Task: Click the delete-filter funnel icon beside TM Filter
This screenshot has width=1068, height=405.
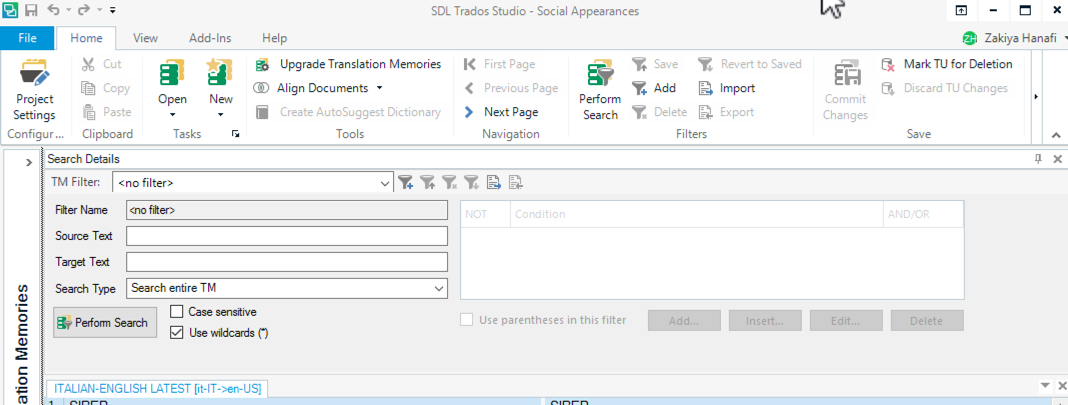Action: coord(450,182)
